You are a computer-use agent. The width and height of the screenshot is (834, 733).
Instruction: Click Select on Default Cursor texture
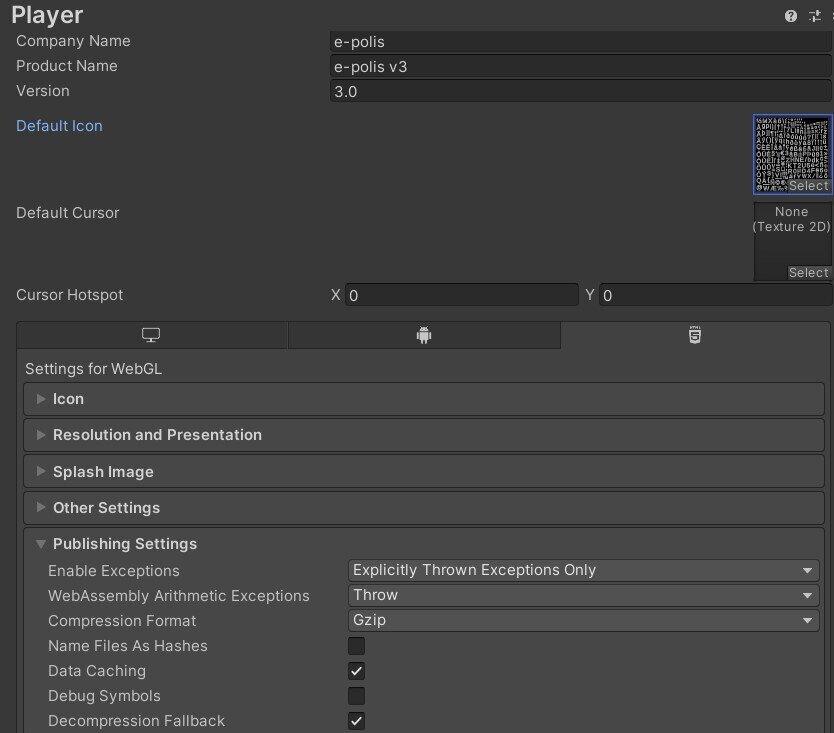pos(808,273)
